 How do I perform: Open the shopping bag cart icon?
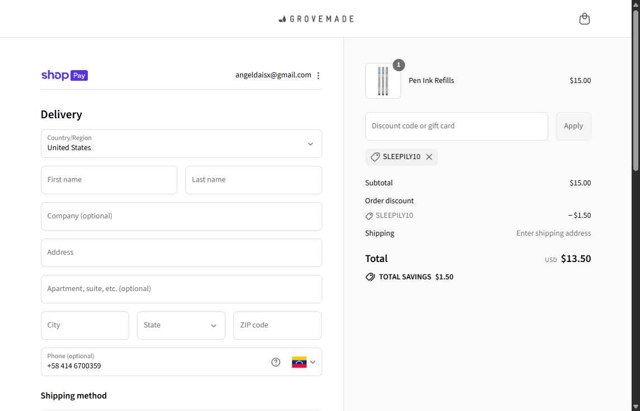584,19
